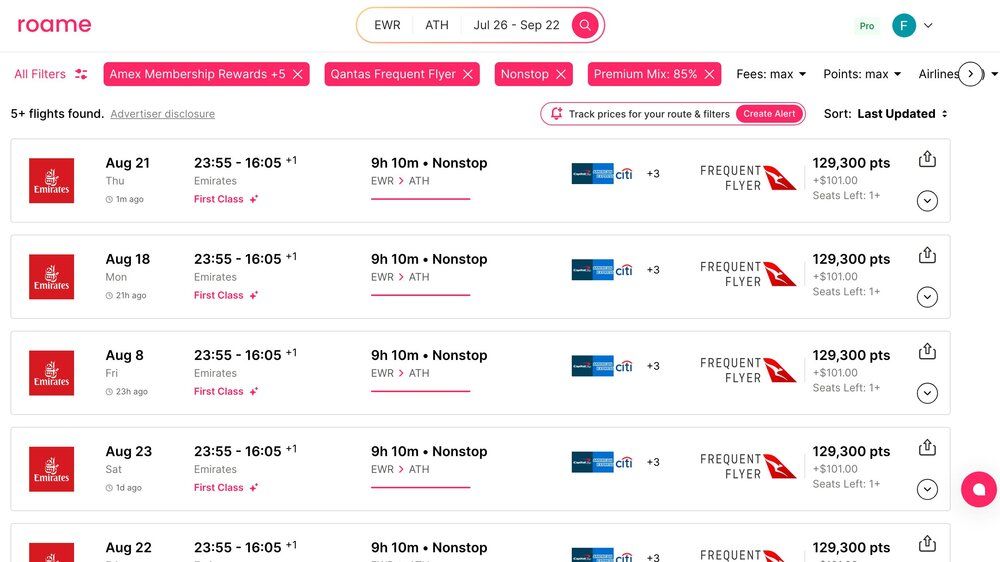This screenshot has width=1000, height=562.
Task: Open the Advertiser disclosure link
Action: point(162,114)
